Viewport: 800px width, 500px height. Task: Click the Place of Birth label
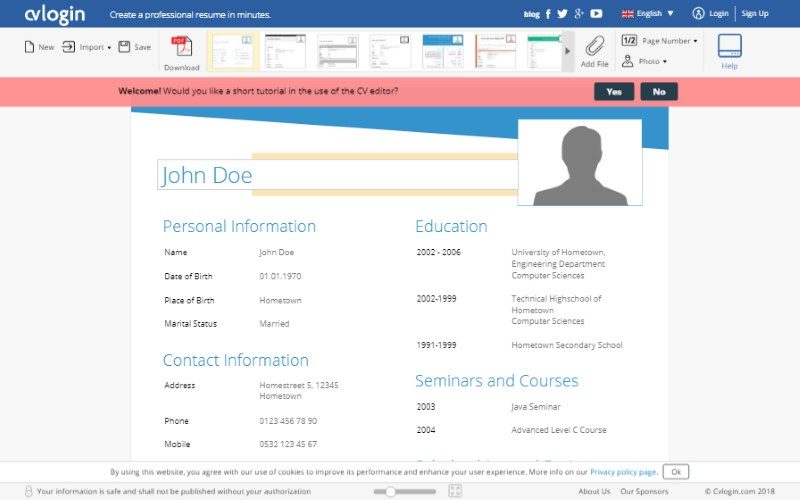(189, 300)
